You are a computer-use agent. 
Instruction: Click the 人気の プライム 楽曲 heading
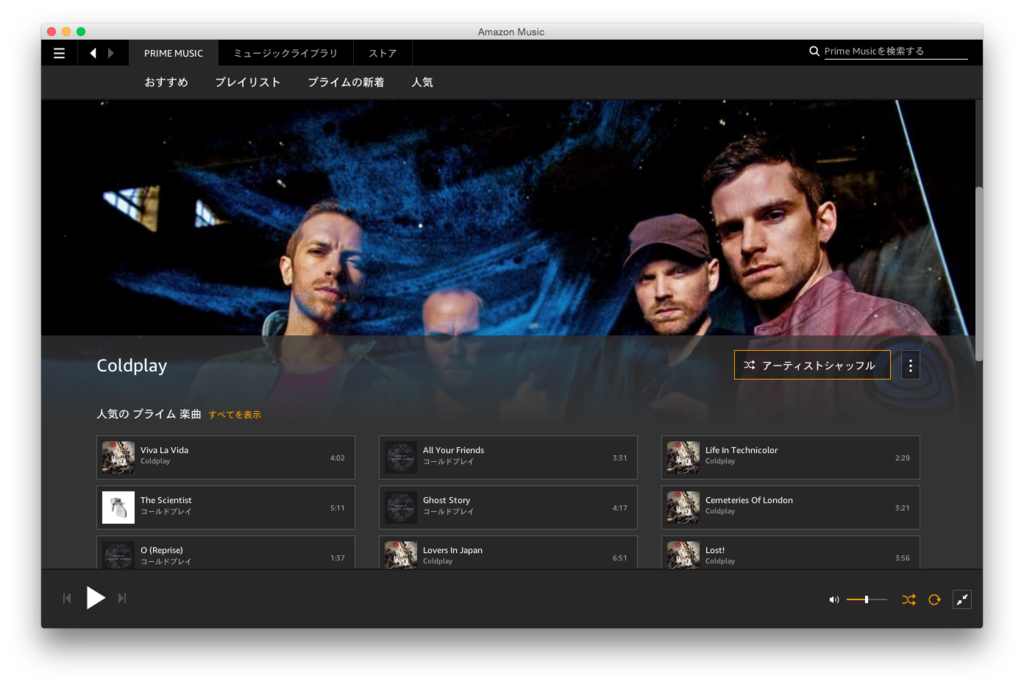coord(149,414)
